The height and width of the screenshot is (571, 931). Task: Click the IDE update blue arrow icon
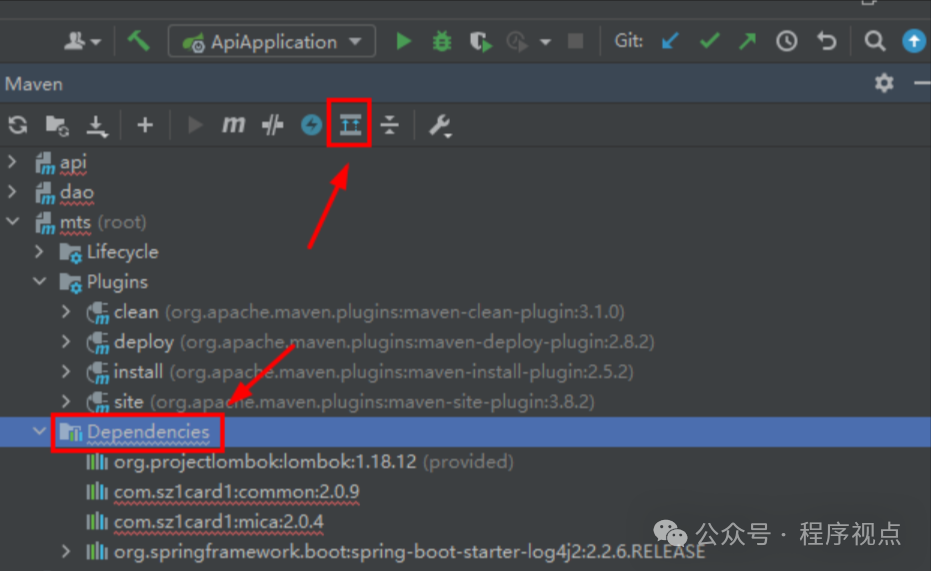pyautogui.click(x=914, y=42)
